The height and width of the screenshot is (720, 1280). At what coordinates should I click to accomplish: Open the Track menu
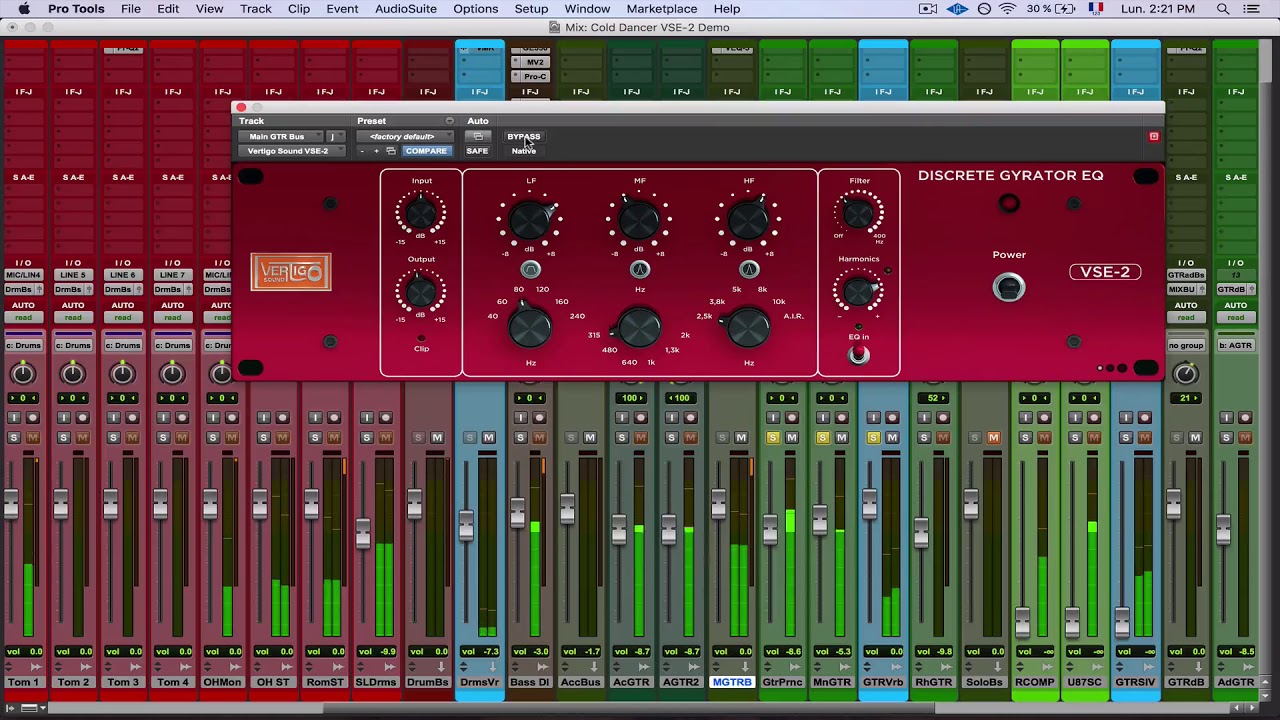(255, 9)
